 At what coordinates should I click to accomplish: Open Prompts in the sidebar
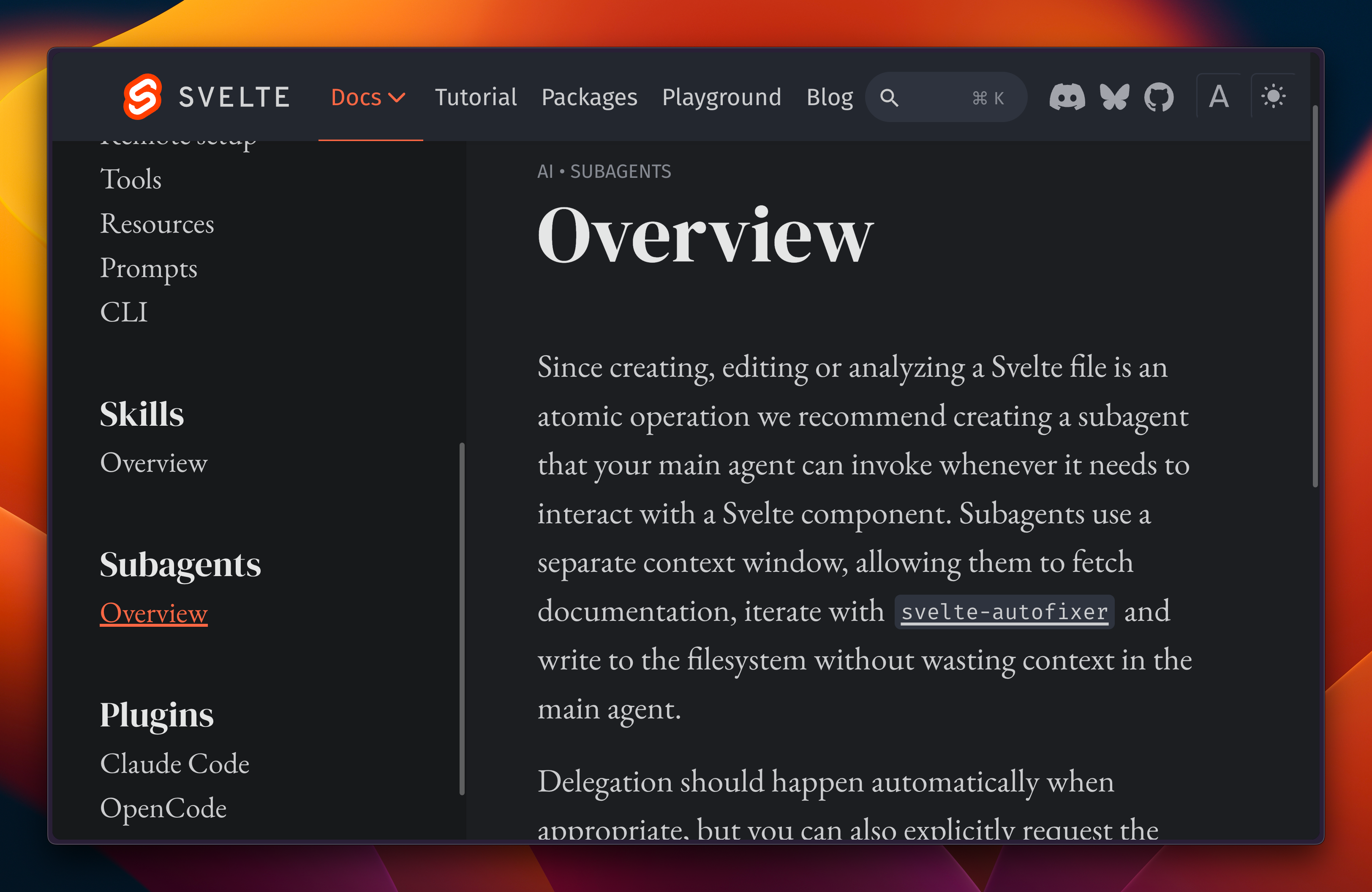[149, 268]
